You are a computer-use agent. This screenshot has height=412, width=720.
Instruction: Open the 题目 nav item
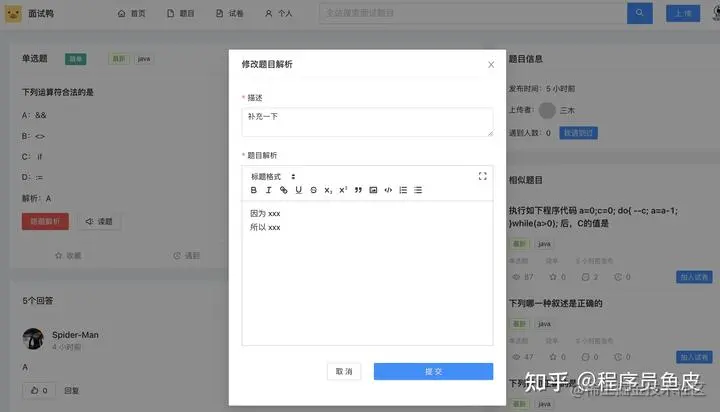tap(180, 13)
